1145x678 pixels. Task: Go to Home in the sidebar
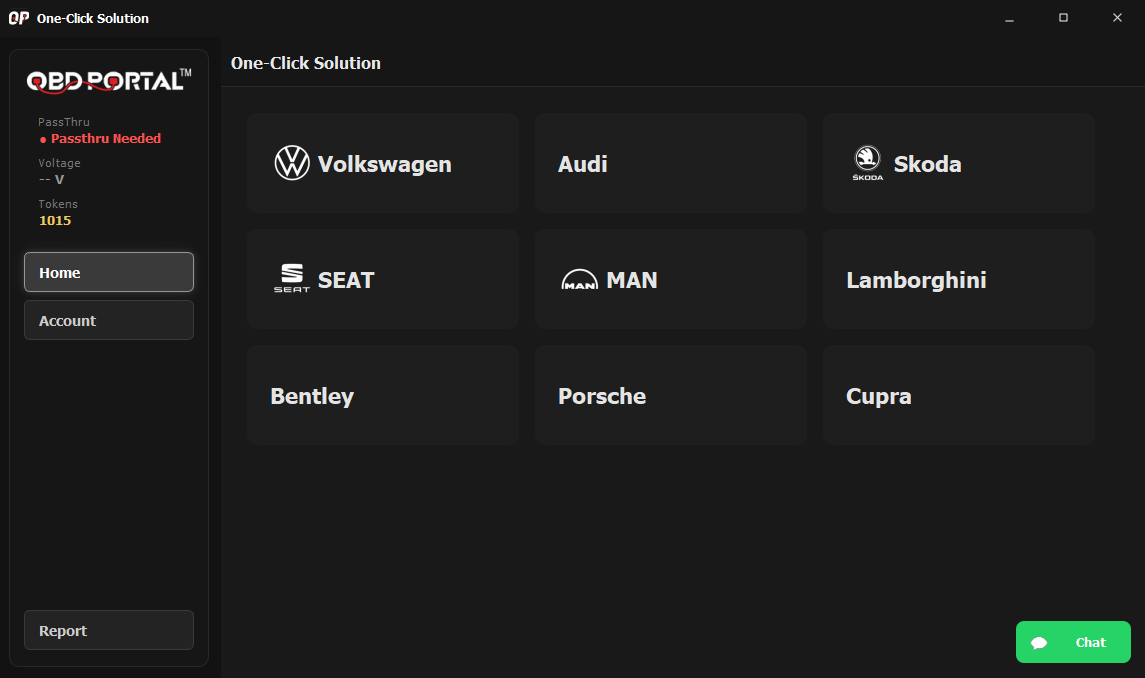tap(109, 272)
